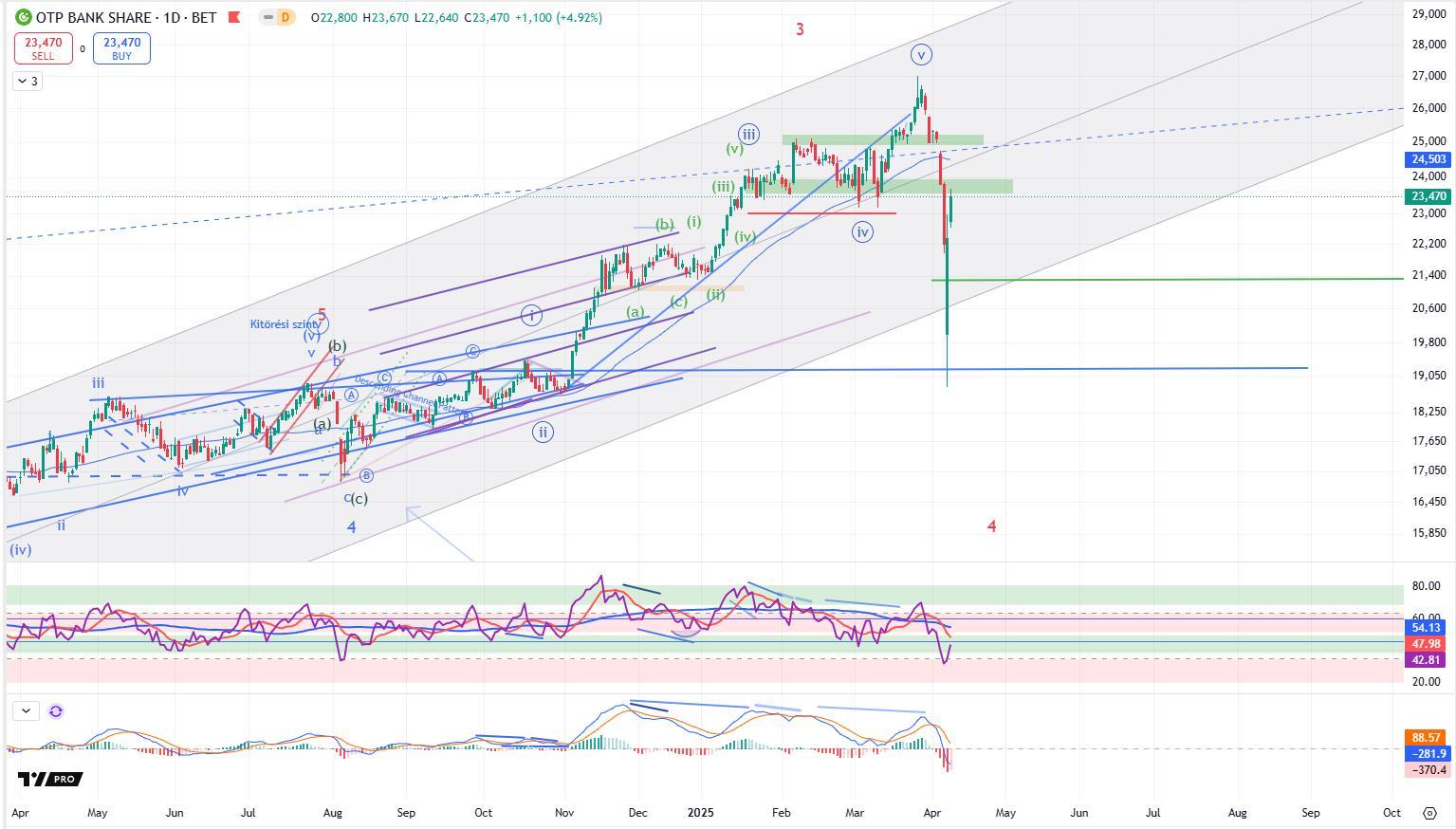Image resolution: width=1456 pixels, height=829 pixels.
Task: Expand the indicators legend showing 3
Action: point(28,82)
